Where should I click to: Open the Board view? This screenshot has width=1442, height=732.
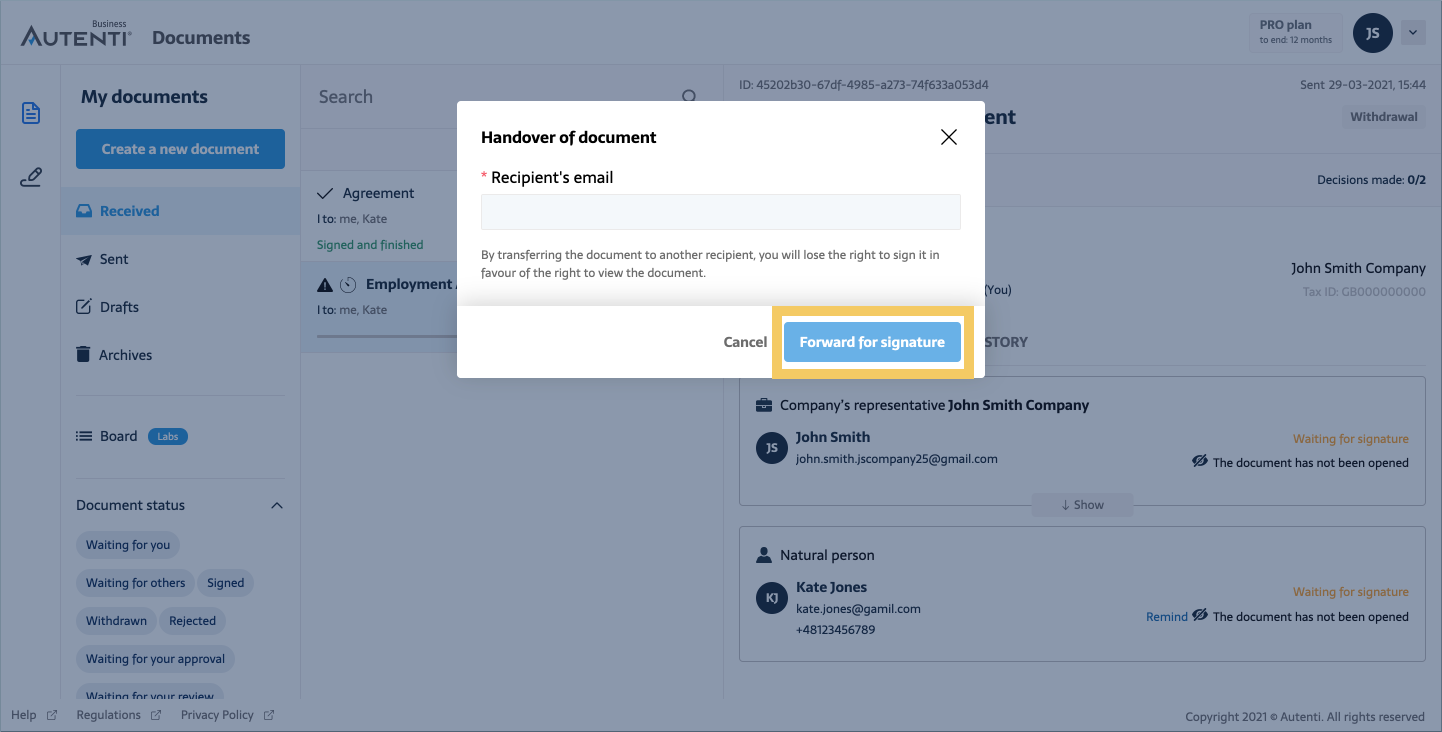107,436
